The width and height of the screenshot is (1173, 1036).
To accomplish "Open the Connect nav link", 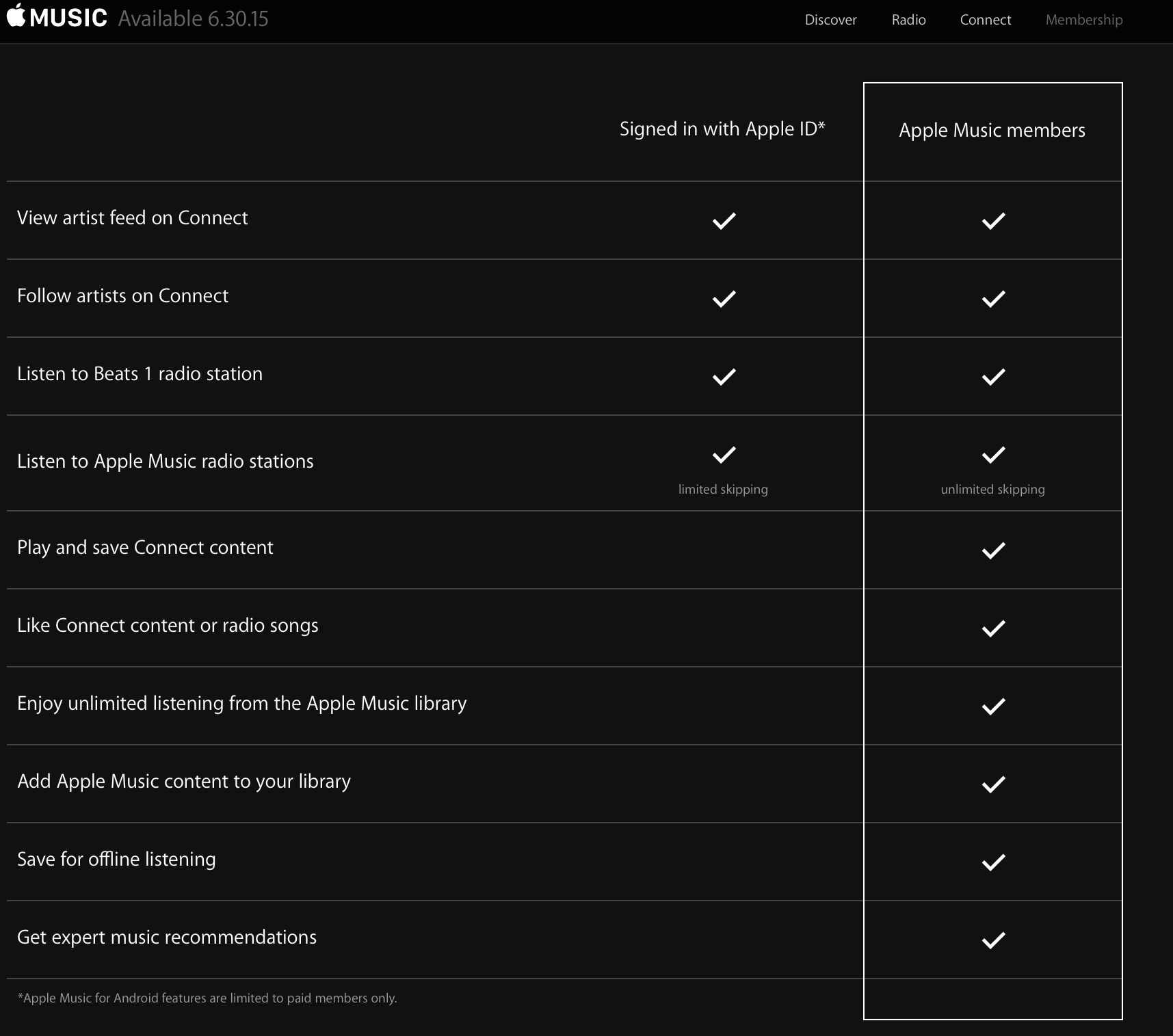I will pos(985,20).
